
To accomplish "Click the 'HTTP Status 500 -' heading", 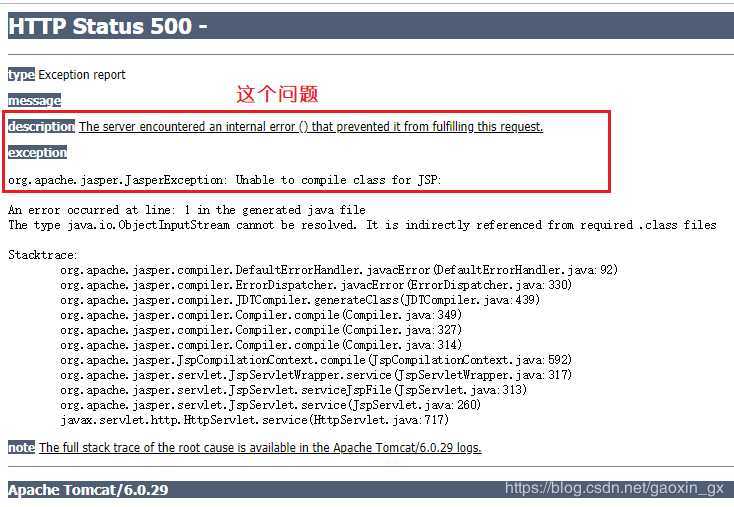I will (108, 26).
